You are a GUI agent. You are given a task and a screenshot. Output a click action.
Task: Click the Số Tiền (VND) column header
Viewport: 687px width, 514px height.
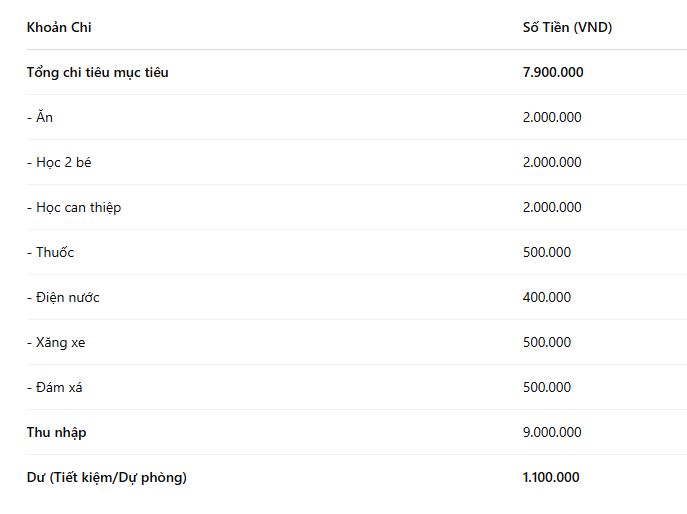pos(567,28)
